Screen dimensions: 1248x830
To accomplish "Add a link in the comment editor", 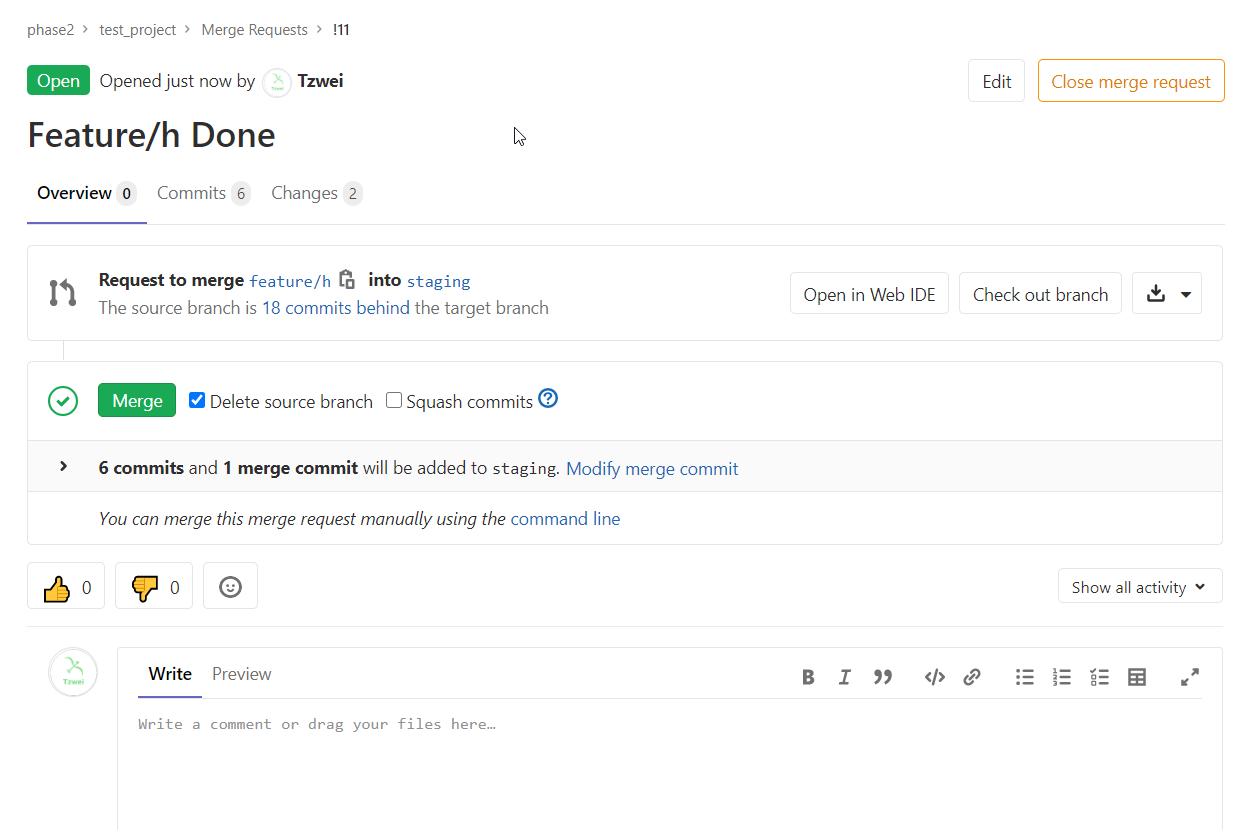I will click(972, 677).
